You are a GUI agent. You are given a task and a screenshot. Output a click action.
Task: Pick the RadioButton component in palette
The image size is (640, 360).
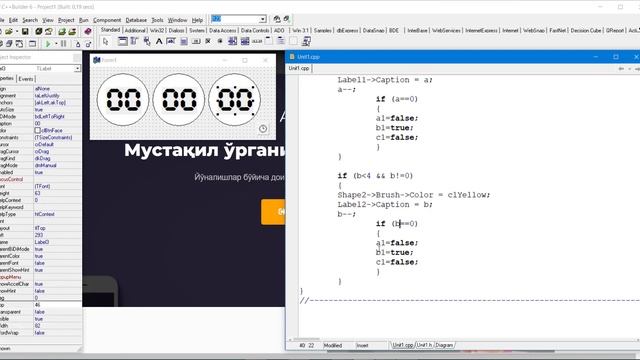coord(220,41)
